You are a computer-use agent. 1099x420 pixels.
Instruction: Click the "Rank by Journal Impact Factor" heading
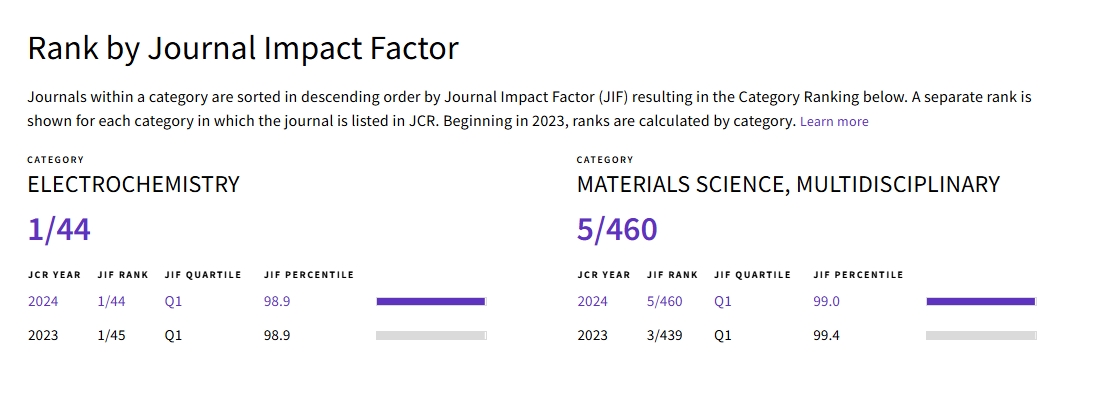point(243,49)
